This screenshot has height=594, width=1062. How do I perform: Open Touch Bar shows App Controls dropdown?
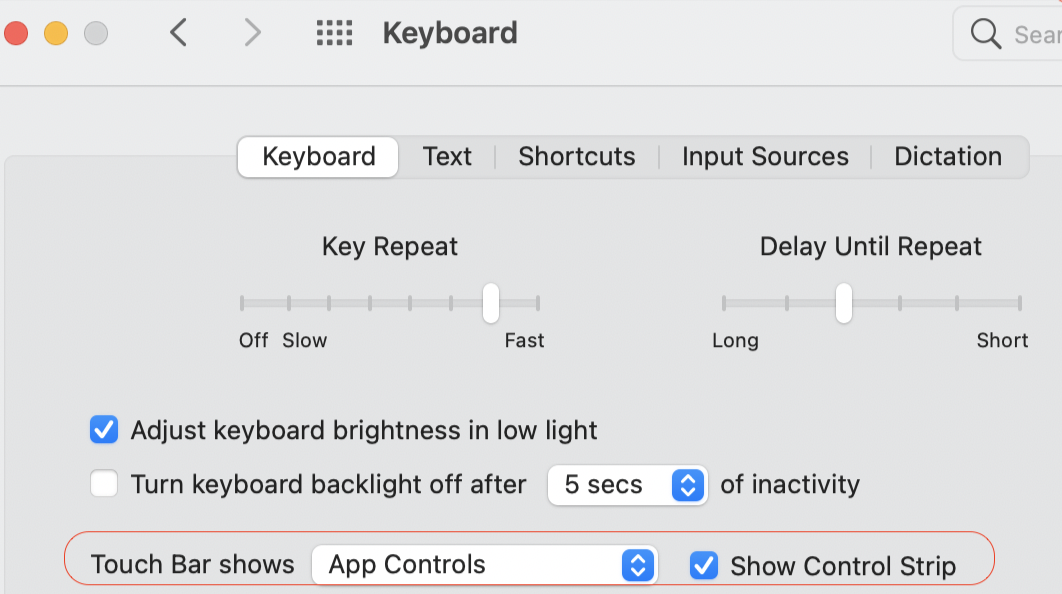point(485,565)
